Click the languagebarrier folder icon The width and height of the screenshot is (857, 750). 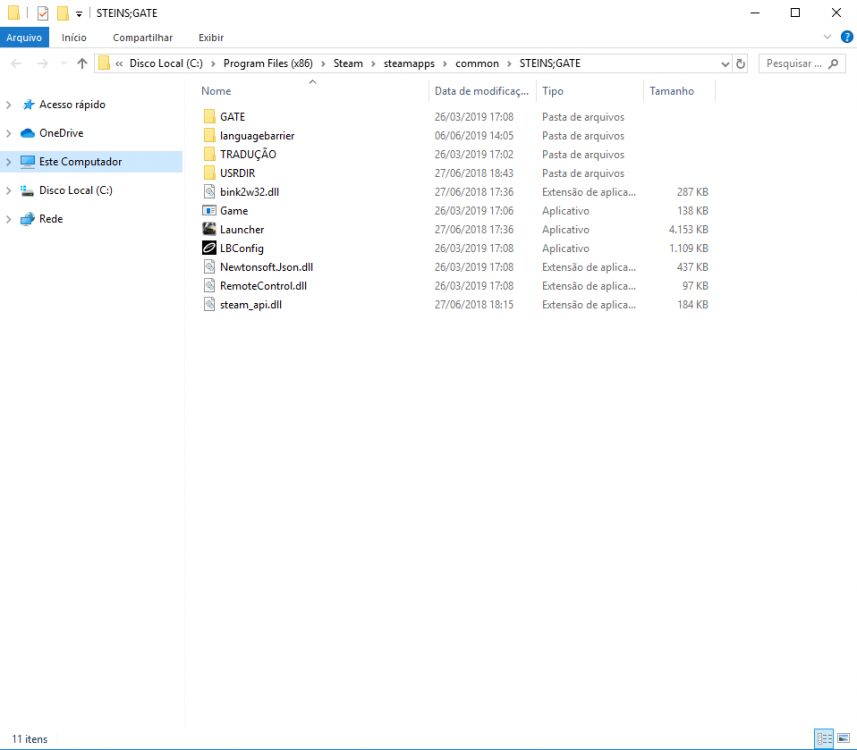(x=209, y=135)
